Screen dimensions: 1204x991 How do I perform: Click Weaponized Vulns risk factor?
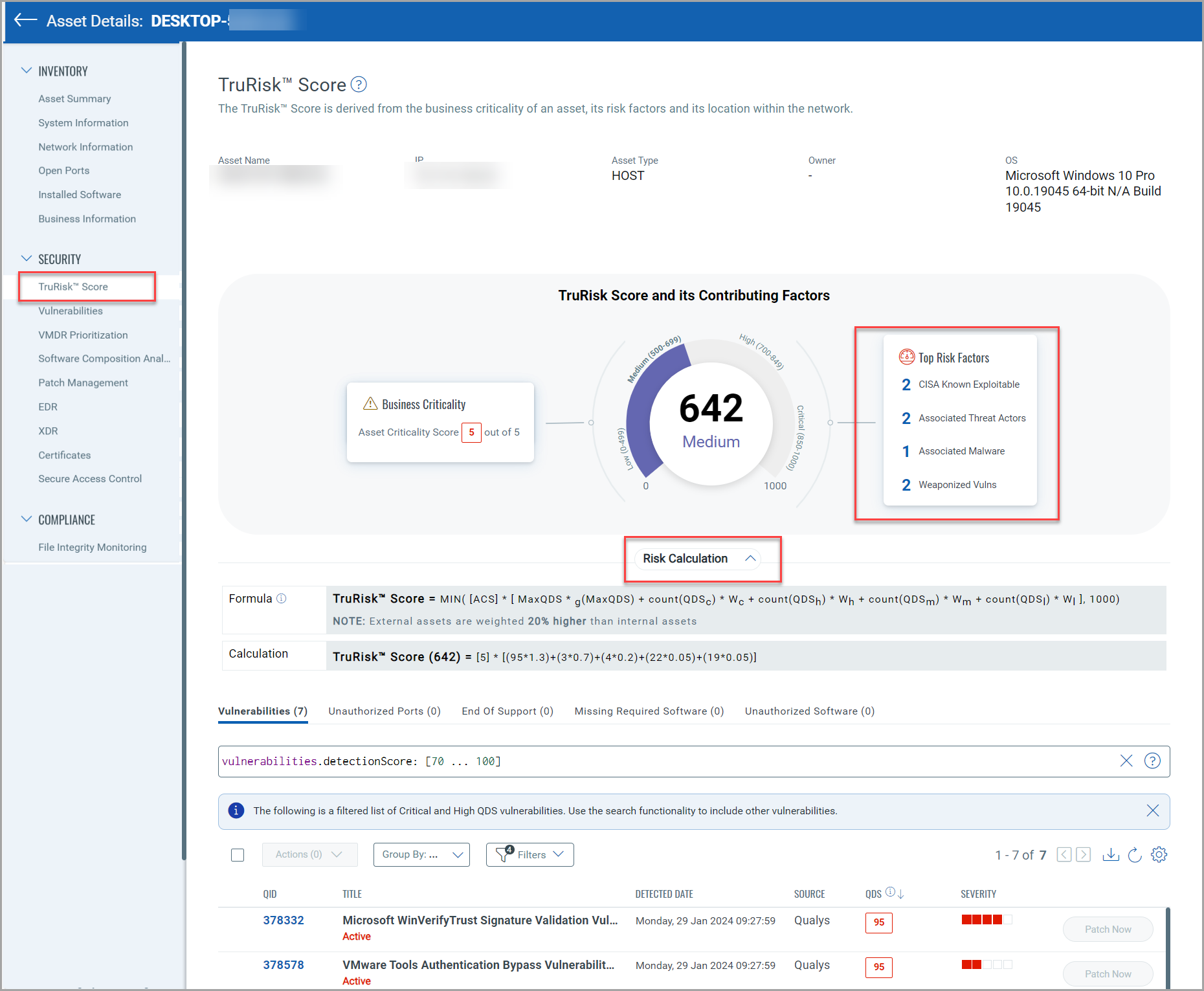pyautogui.click(x=949, y=485)
